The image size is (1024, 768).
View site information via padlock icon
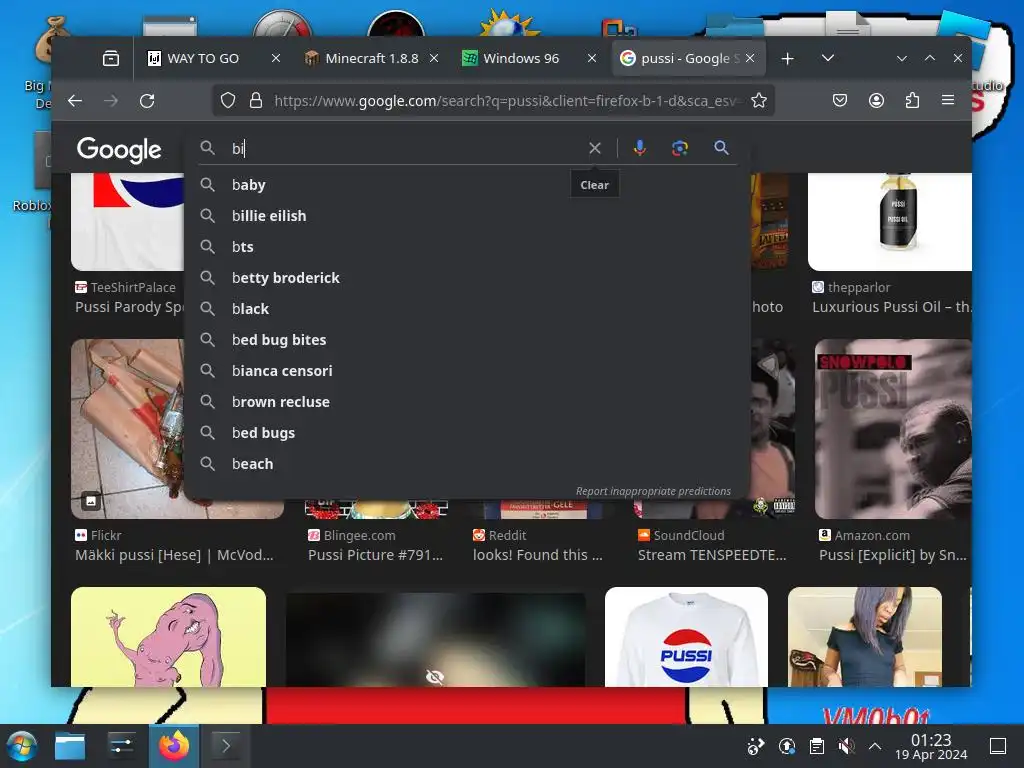click(256, 101)
